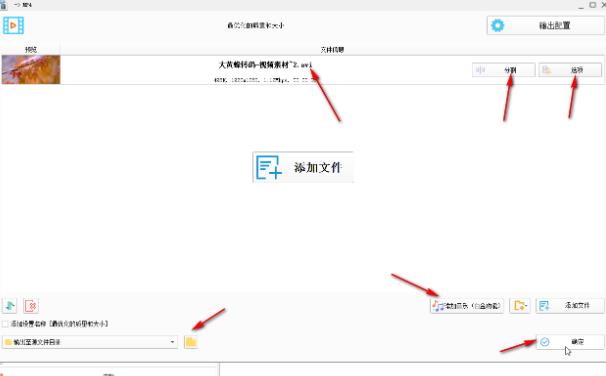The image size is (606, 376).
Task: Click the file info column header
Action: 332,49
